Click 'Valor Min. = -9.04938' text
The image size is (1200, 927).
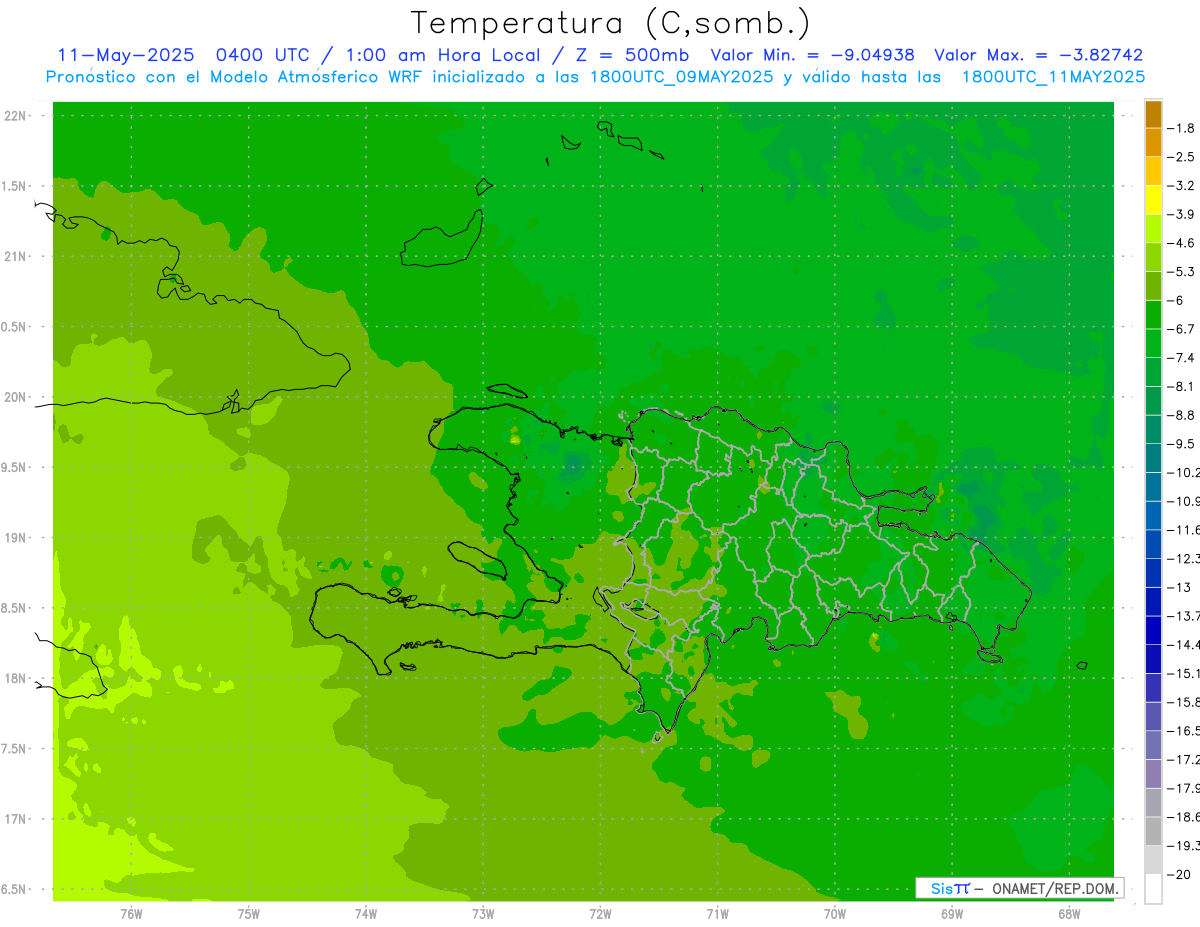coord(812,55)
